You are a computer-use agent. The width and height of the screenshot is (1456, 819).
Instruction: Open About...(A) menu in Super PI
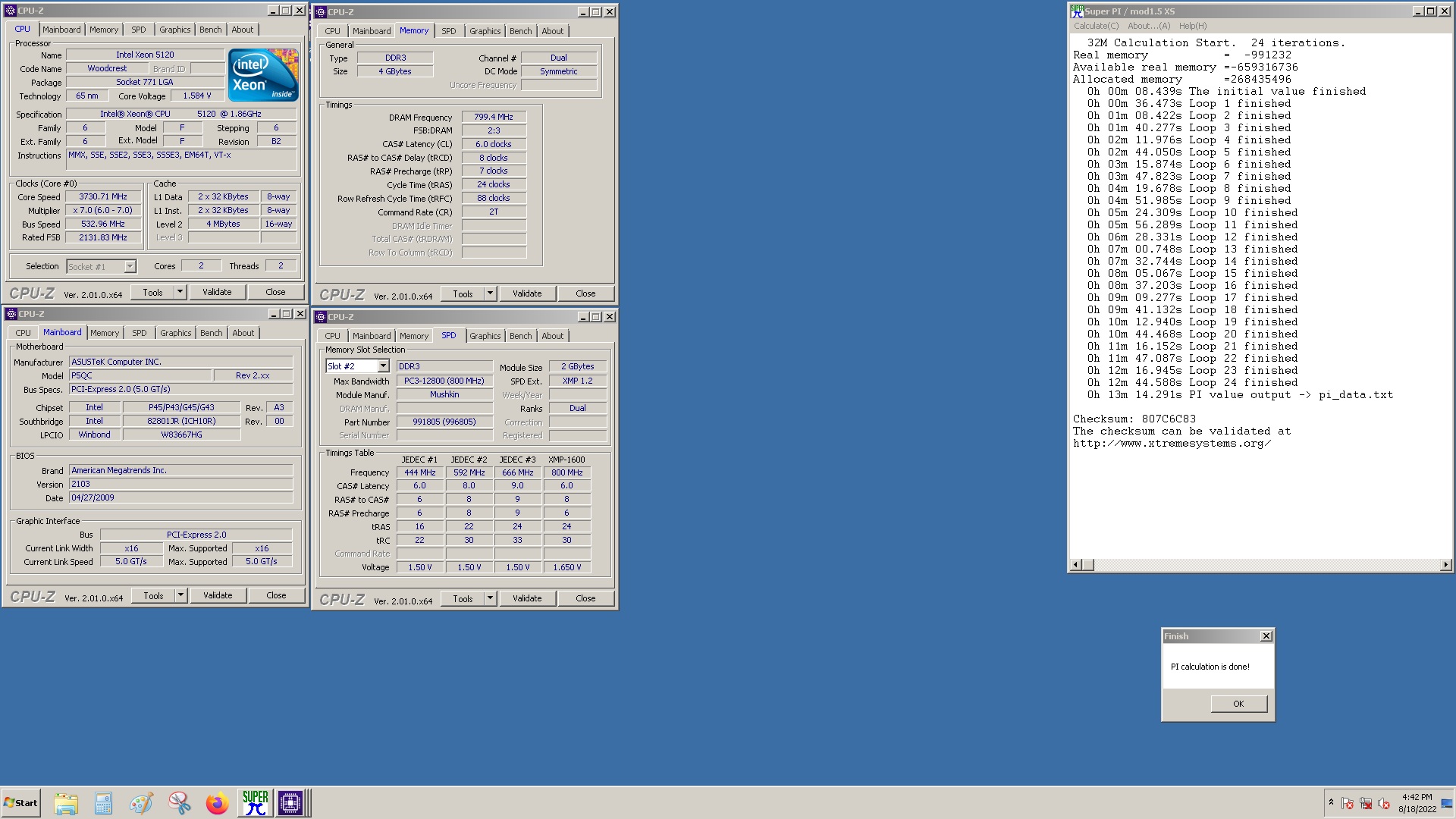[x=1149, y=26]
